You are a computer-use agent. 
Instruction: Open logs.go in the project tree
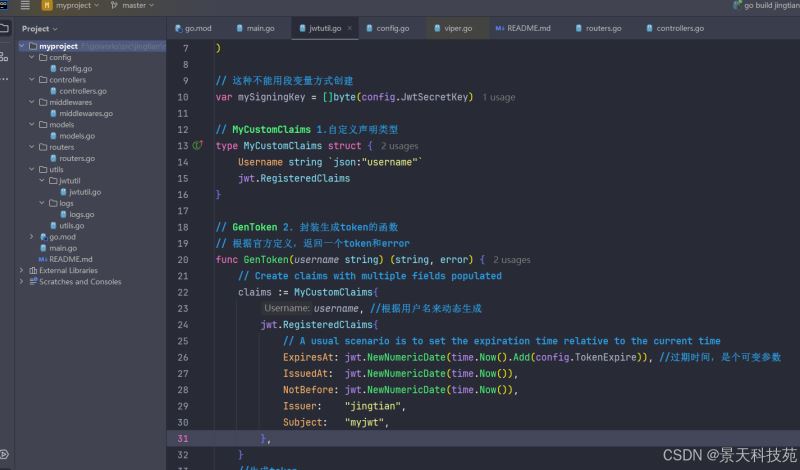(81, 214)
